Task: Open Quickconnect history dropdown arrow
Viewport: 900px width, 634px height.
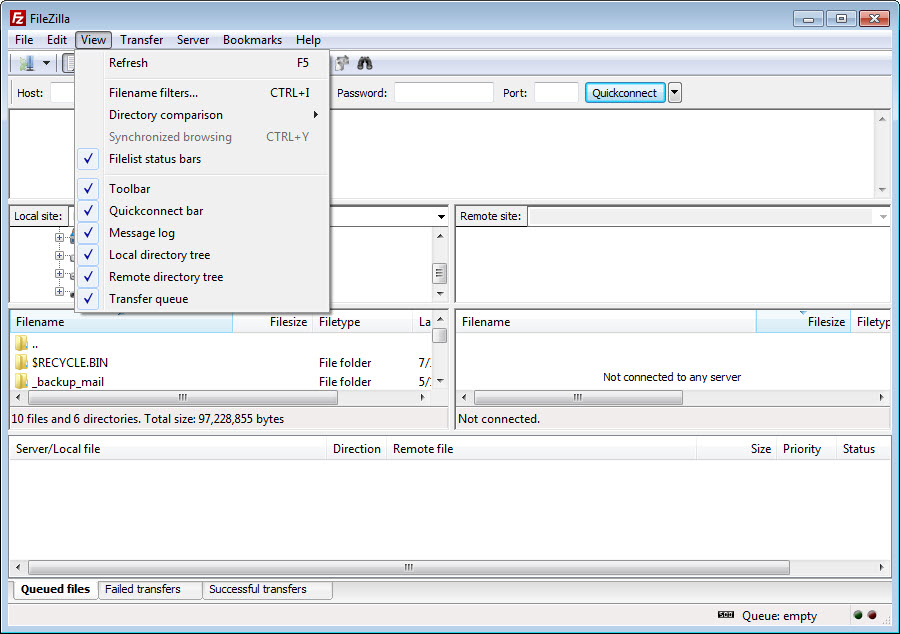Action: 675,92
